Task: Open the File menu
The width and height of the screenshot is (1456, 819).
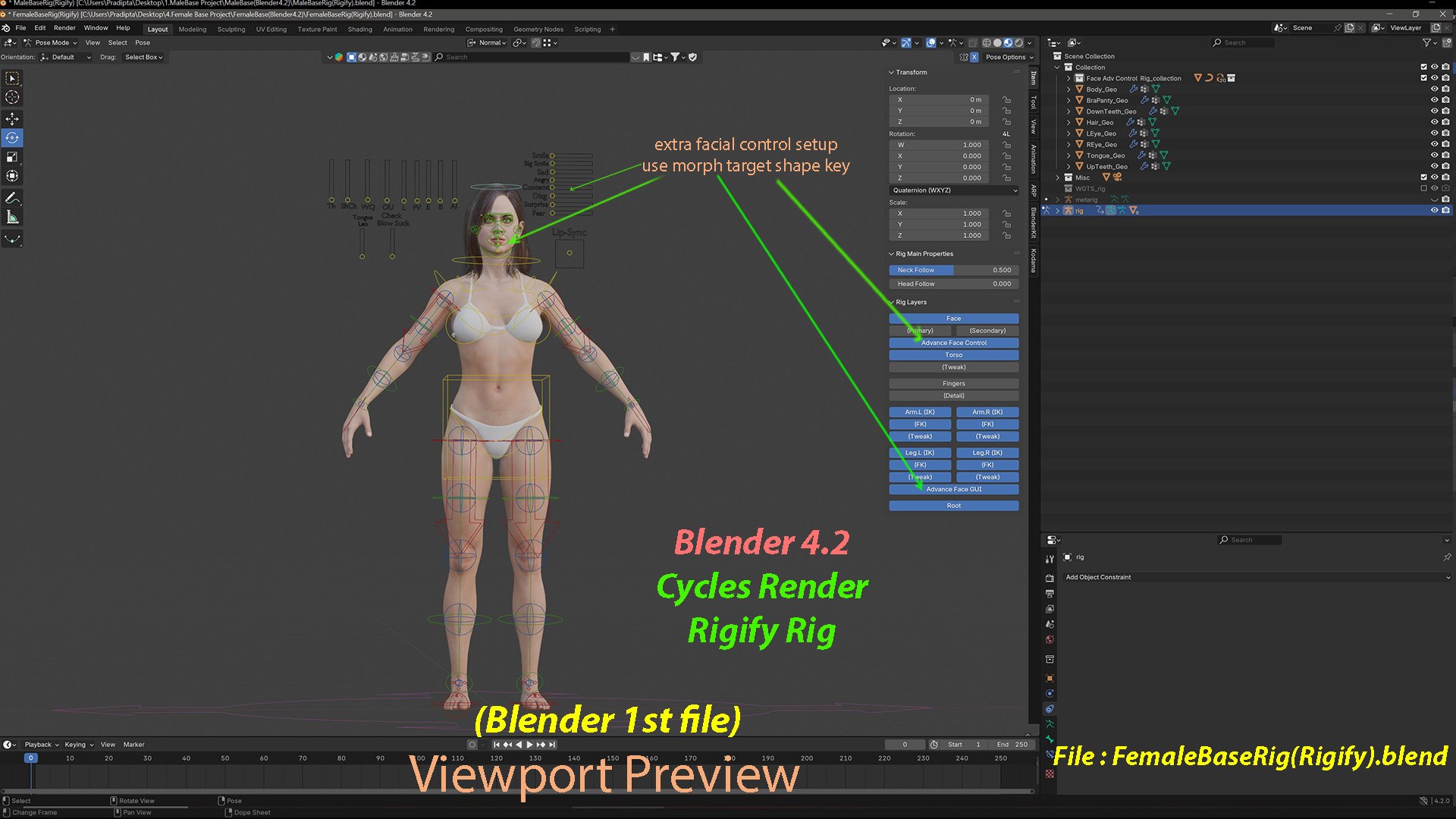Action: (20, 28)
